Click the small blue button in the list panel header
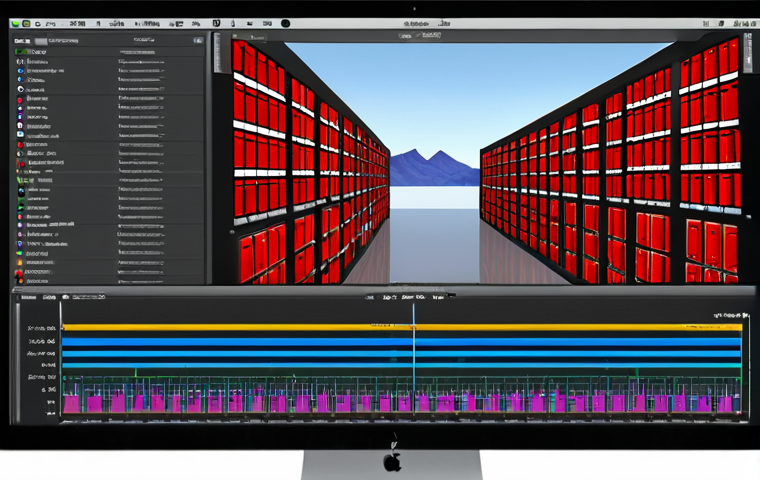Viewport: 760px width, 480px height. click(x=198, y=40)
